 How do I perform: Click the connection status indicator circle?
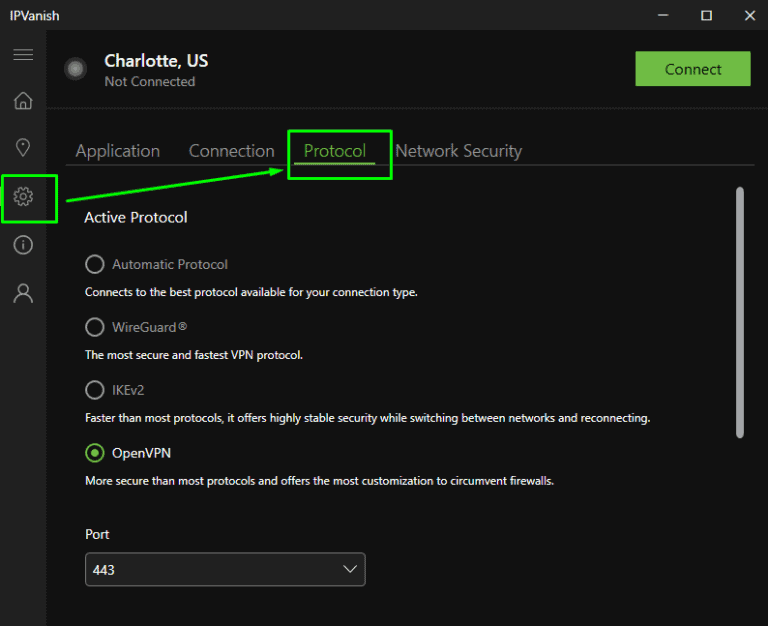pyautogui.click(x=75, y=69)
